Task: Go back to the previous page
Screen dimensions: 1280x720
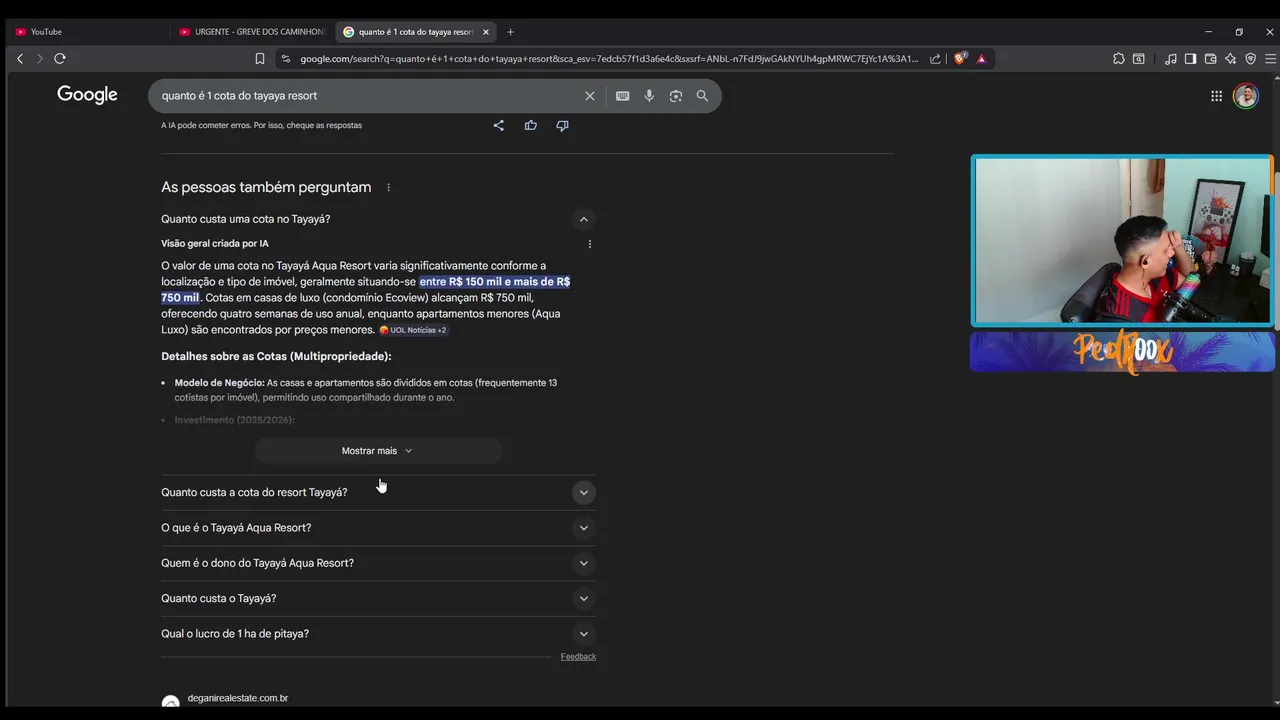Action: 20,59
